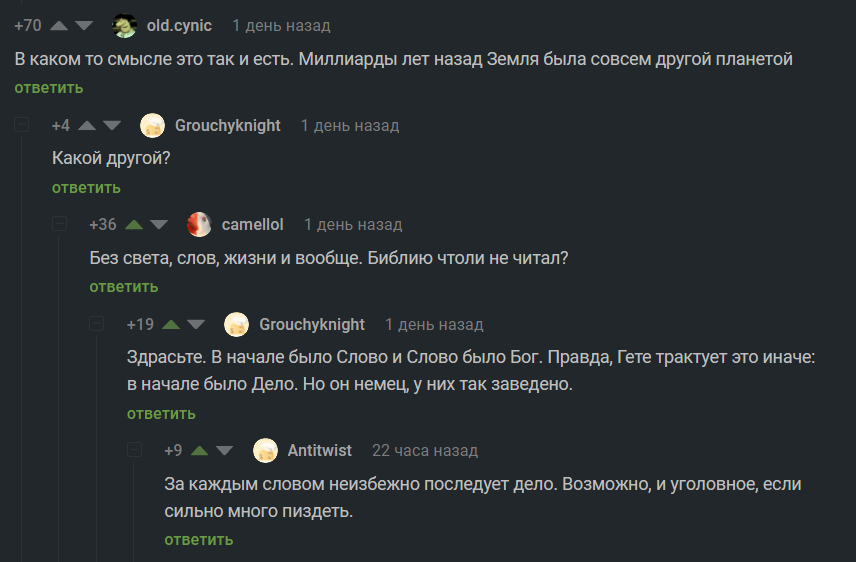Image resolution: width=856 pixels, height=562 pixels.
Task: Collapse Grouchyknight's +19 comment thread
Action: (97, 325)
